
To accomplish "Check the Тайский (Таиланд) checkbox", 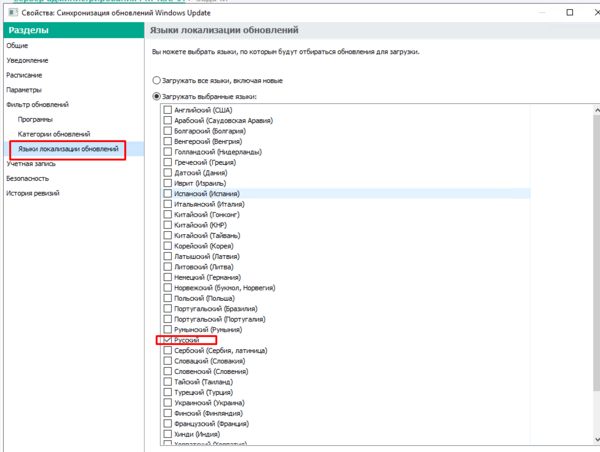I will click(x=168, y=382).
